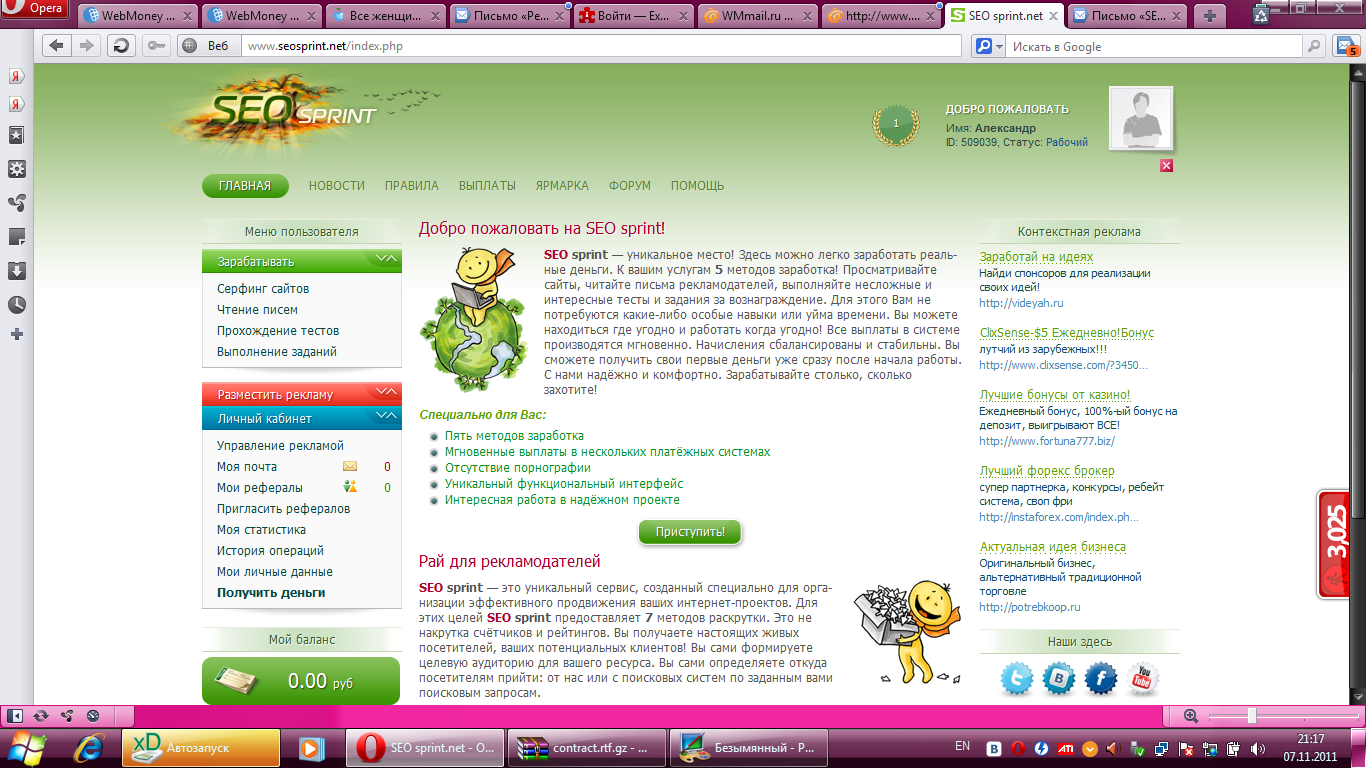This screenshot has width=1366, height=768.
Task: Open Получить деньги link
Action: click(x=271, y=593)
